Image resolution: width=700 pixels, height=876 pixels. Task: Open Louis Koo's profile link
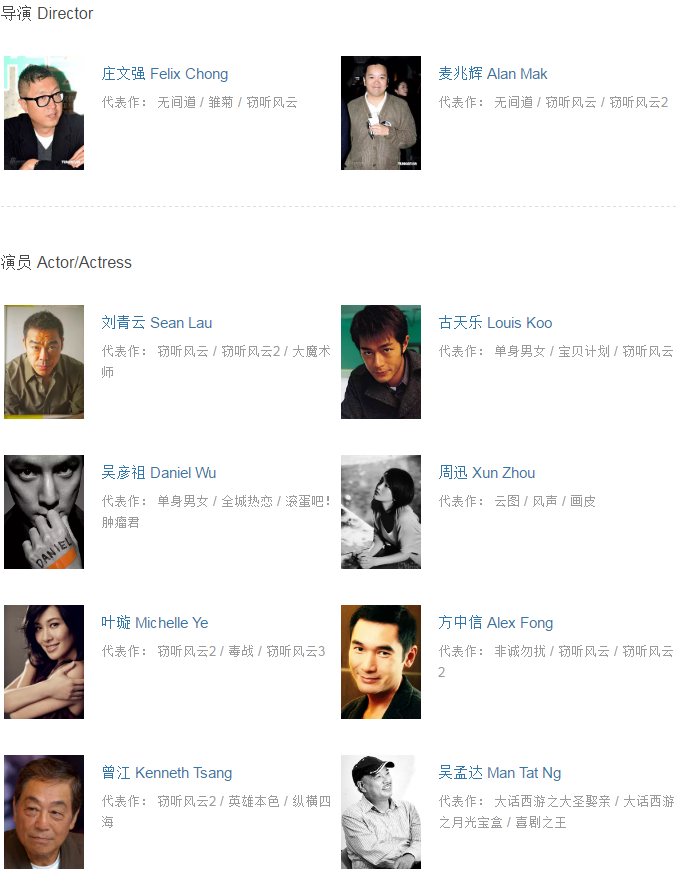tap(495, 323)
